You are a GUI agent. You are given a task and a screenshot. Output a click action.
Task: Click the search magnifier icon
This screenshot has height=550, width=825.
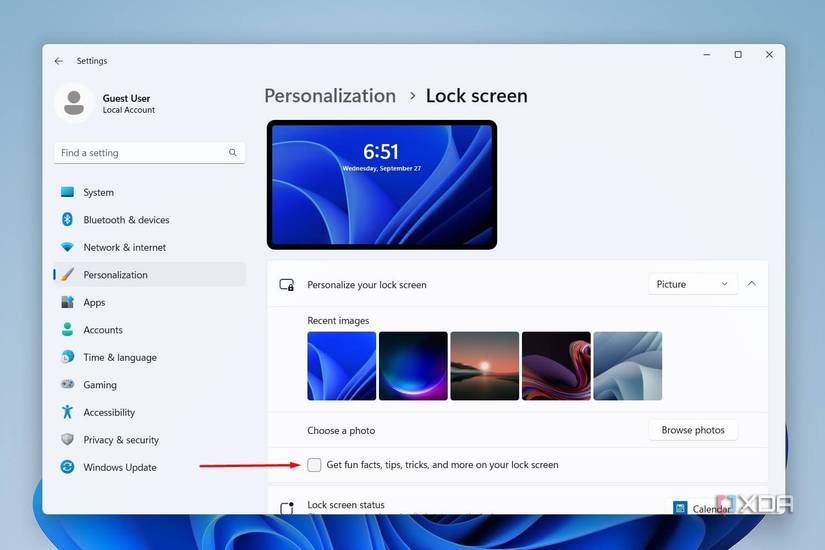233,153
